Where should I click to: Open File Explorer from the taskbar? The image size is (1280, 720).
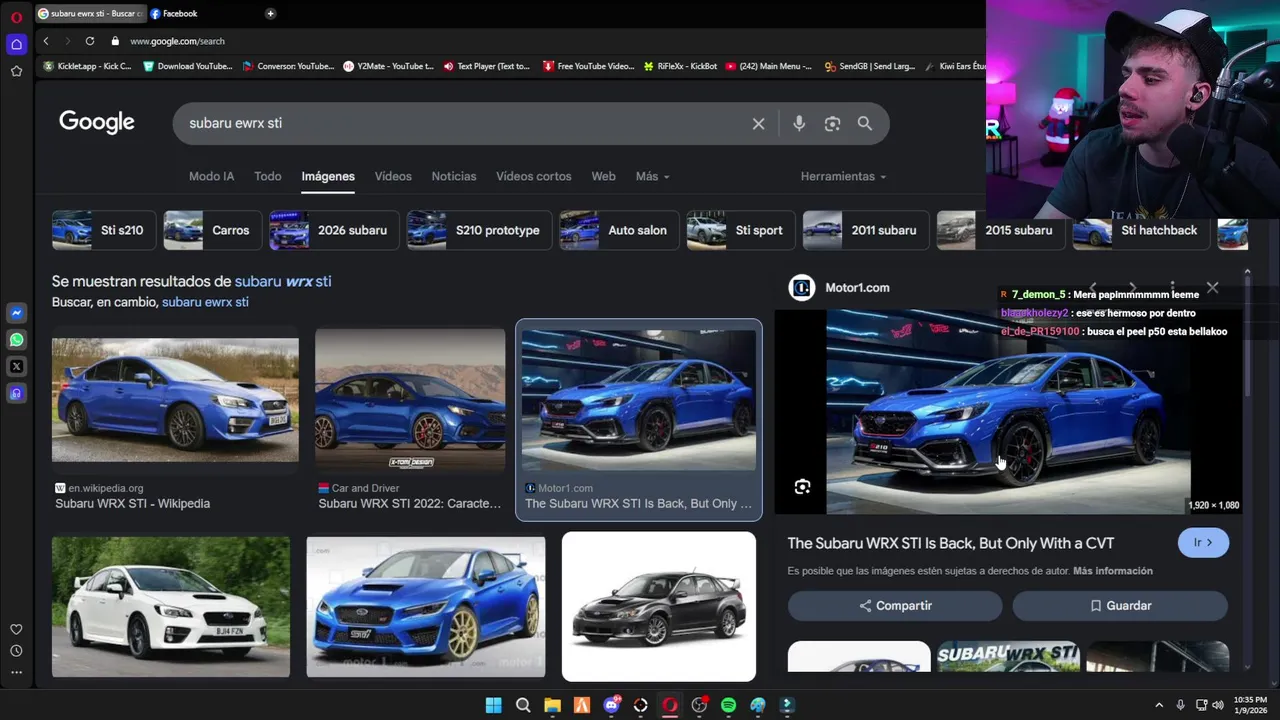(552, 705)
